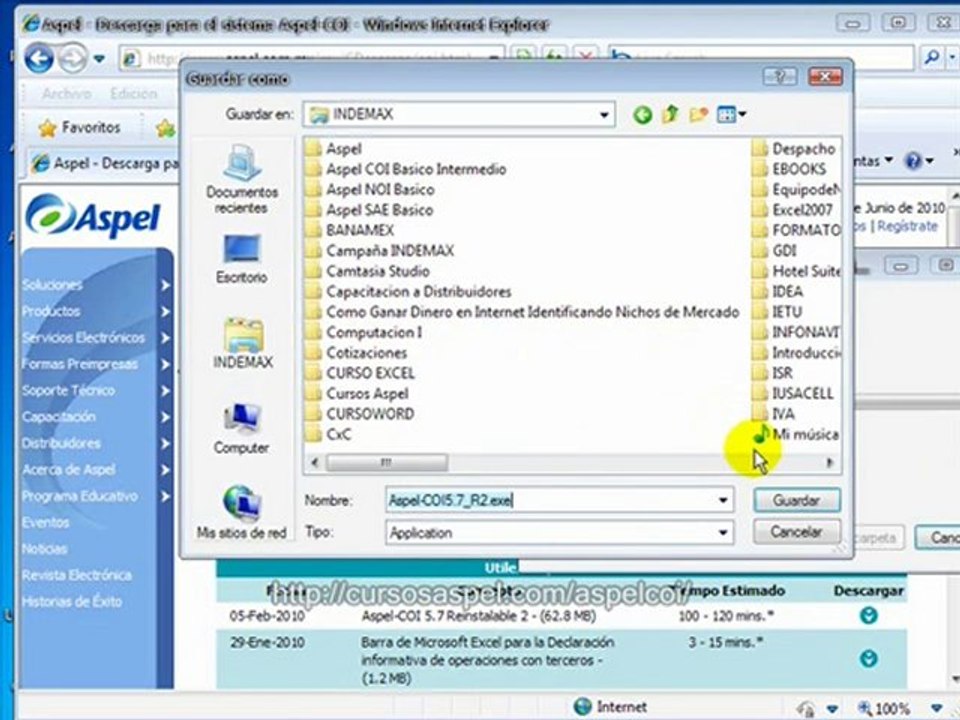Go up one folder level icon
Image resolution: width=960 pixels, height=720 pixels.
point(670,114)
